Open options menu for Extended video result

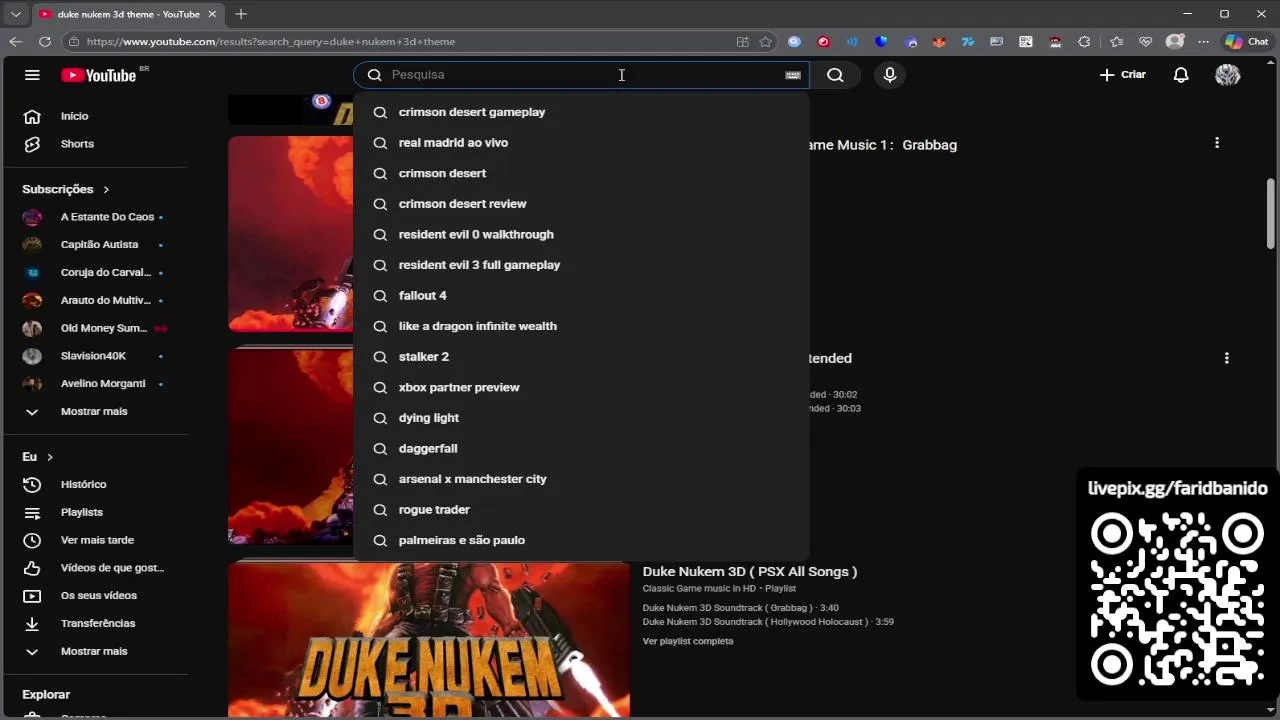1227,358
